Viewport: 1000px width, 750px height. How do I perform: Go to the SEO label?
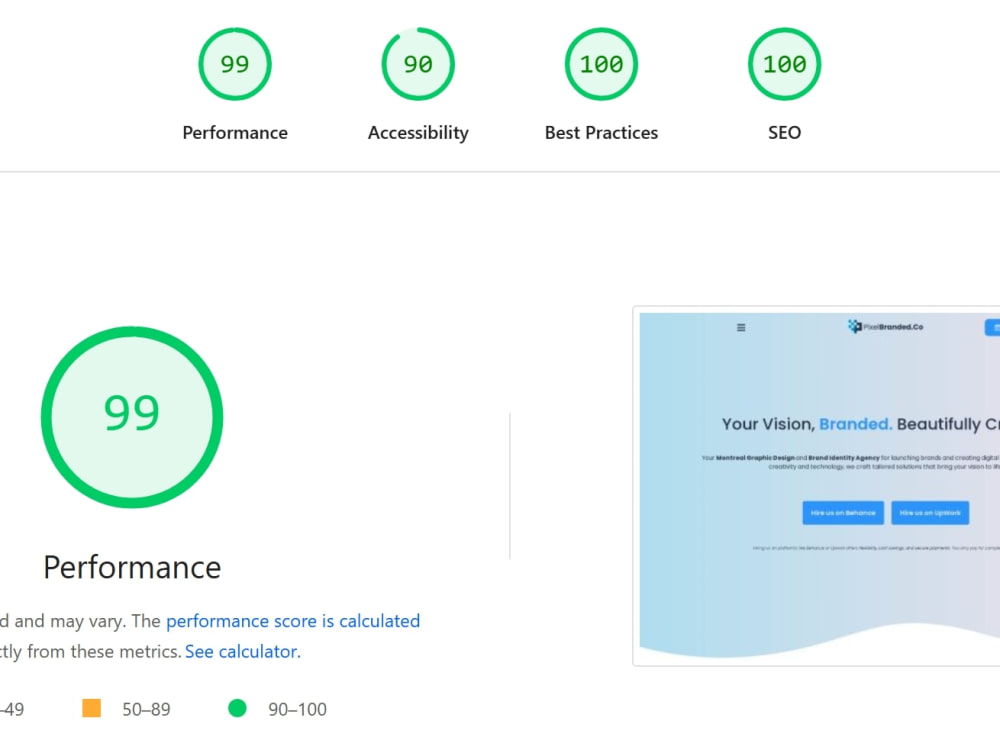pyautogui.click(x=784, y=133)
